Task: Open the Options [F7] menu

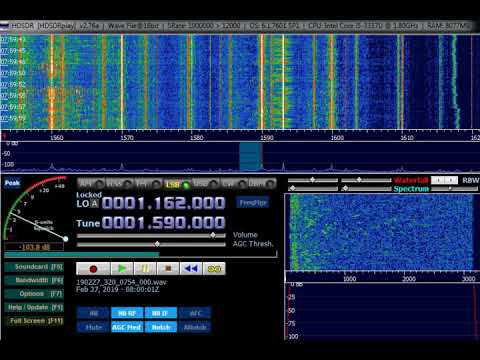Action: [34, 294]
